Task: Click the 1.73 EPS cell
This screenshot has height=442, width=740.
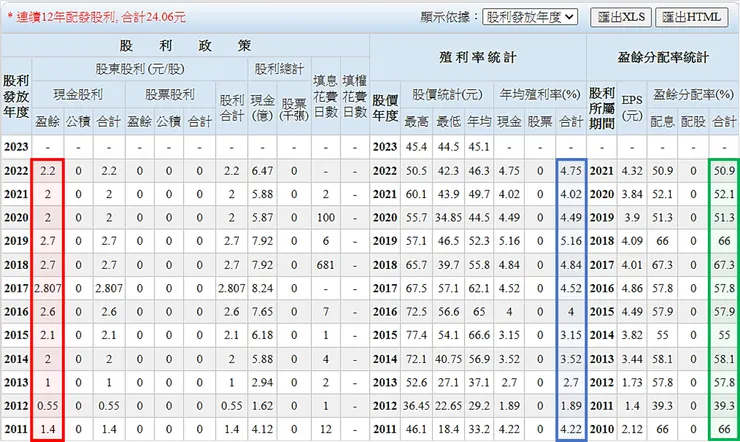Action: click(632, 383)
